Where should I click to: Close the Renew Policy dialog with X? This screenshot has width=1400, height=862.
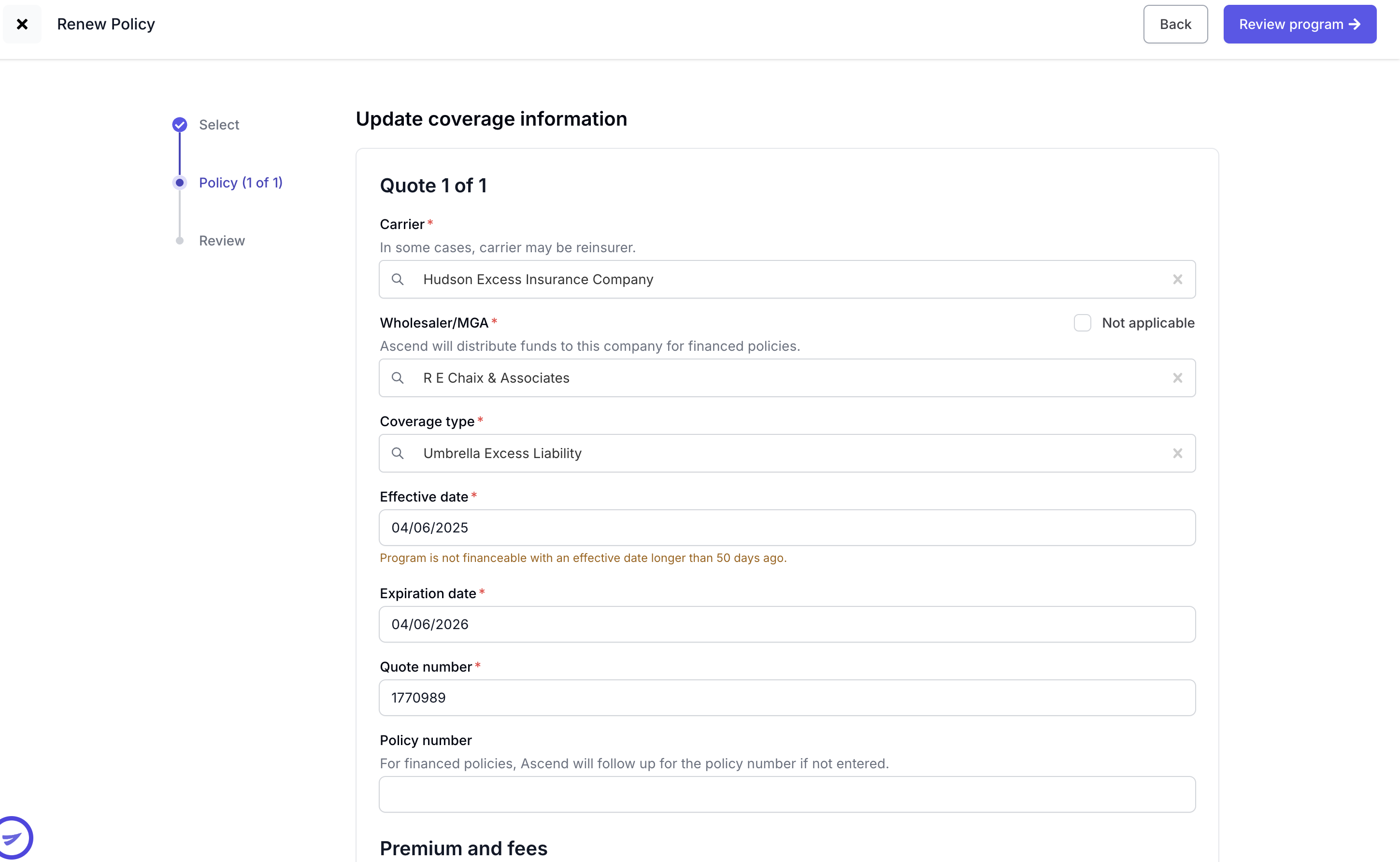pos(22,24)
